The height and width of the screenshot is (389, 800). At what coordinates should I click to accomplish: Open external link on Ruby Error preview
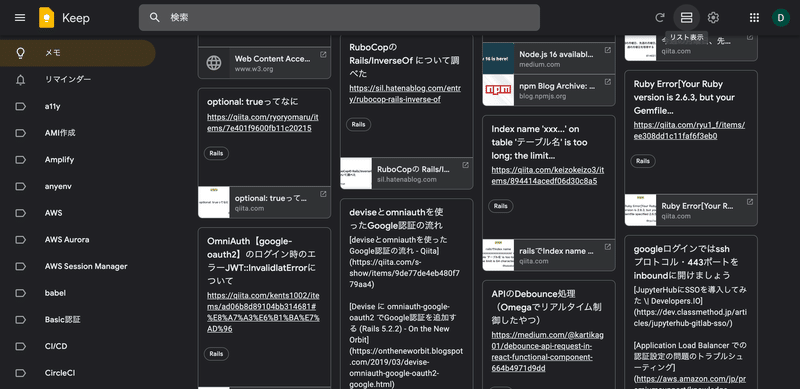pos(749,202)
